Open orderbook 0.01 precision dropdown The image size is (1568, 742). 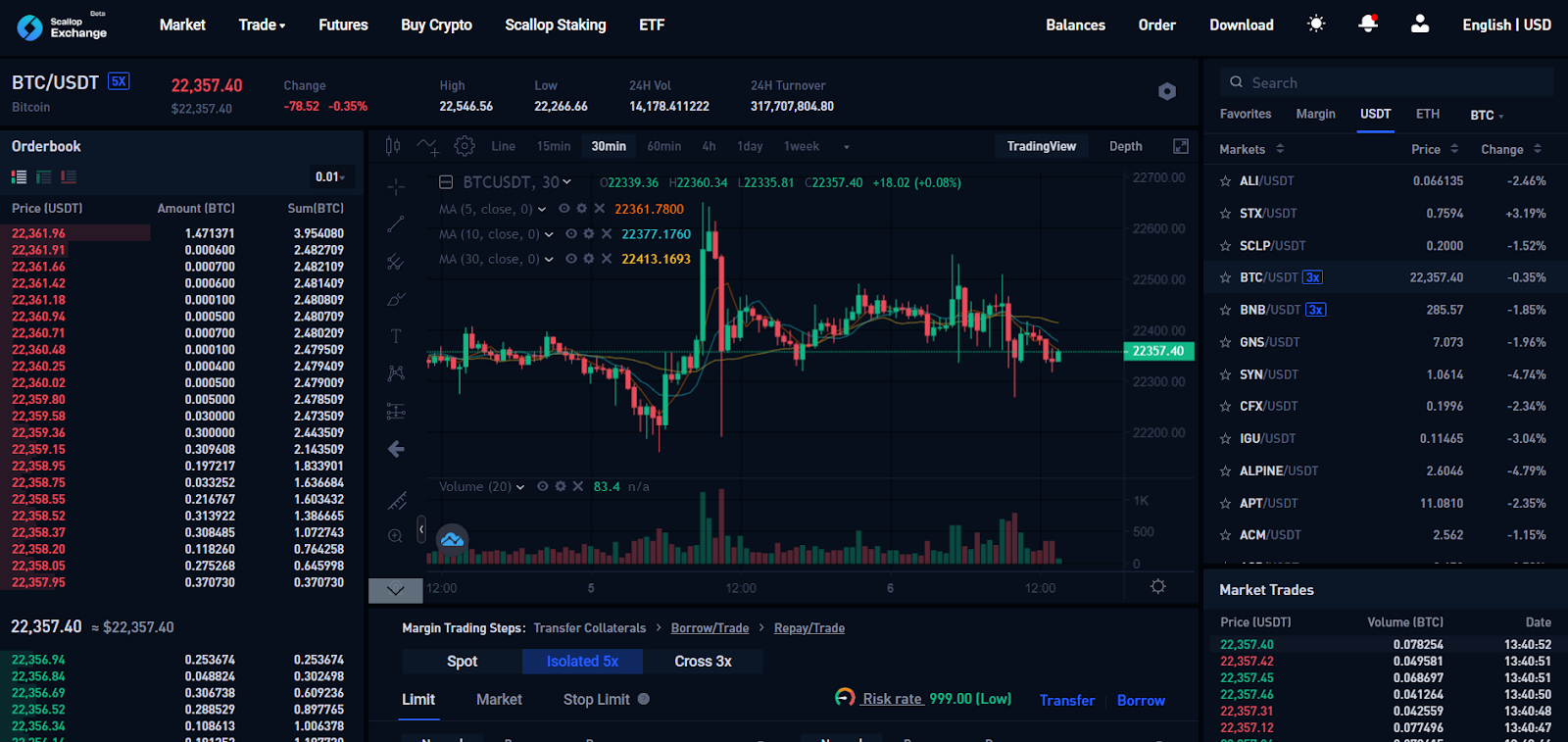pyautogui.click(x=330, y=177)
